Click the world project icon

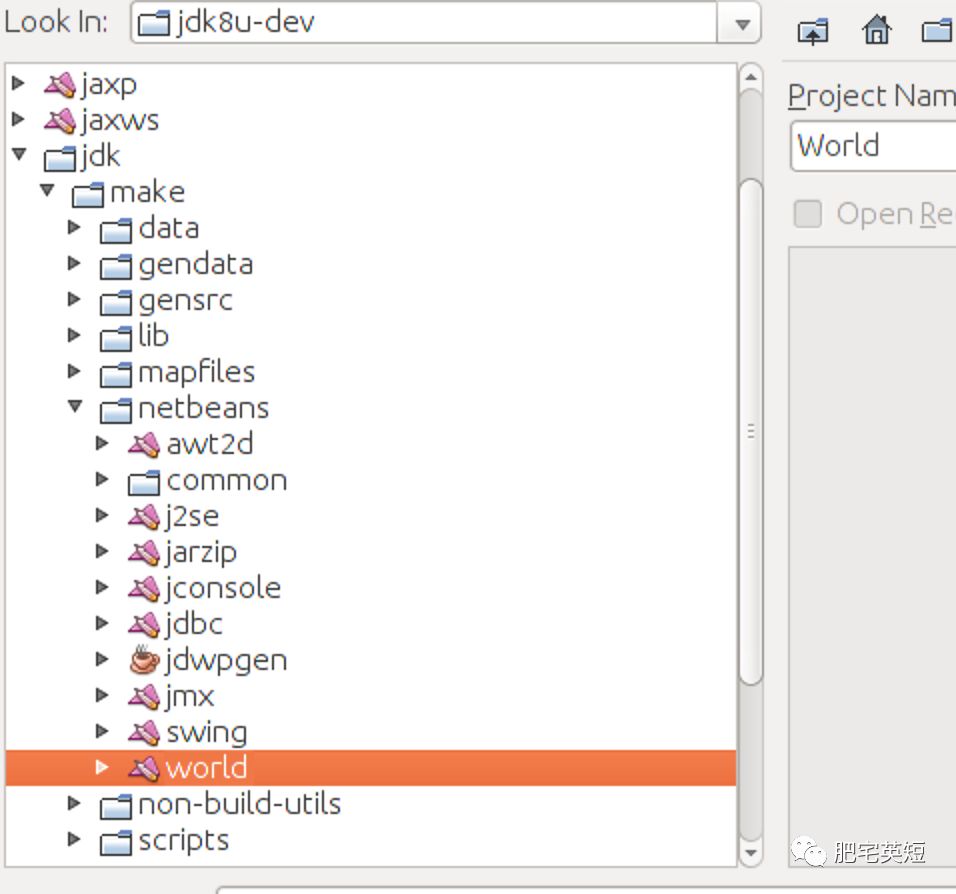(144, 769)
